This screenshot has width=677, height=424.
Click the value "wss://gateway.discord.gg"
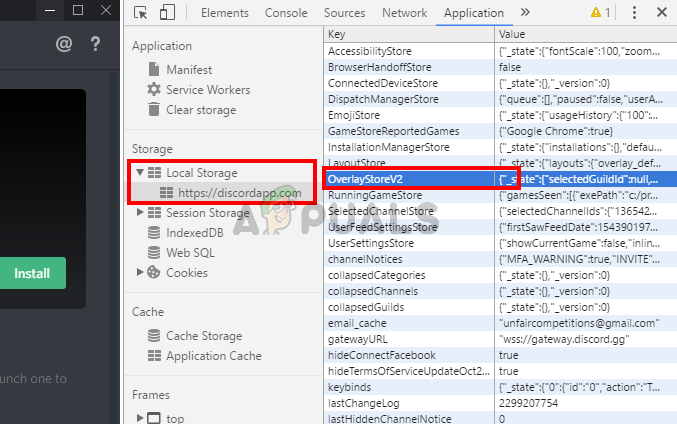click(564, 339)
